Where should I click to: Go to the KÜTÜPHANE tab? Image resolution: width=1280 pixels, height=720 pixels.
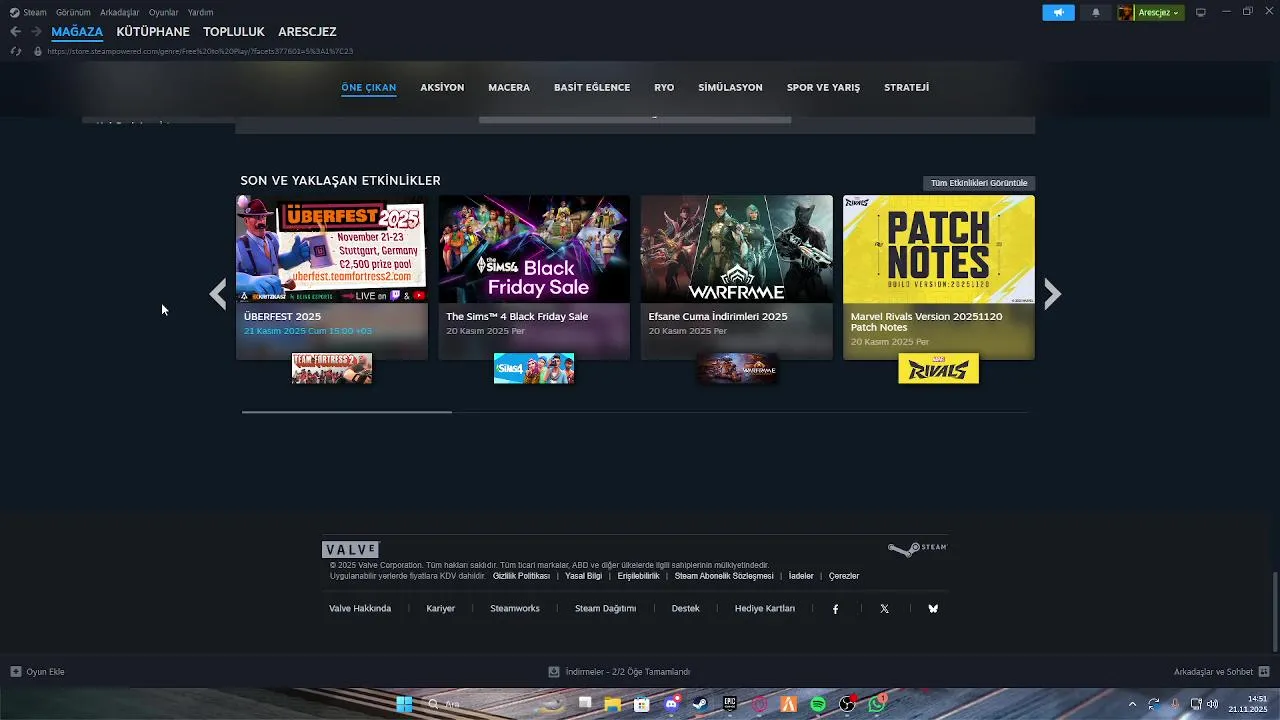153,32
